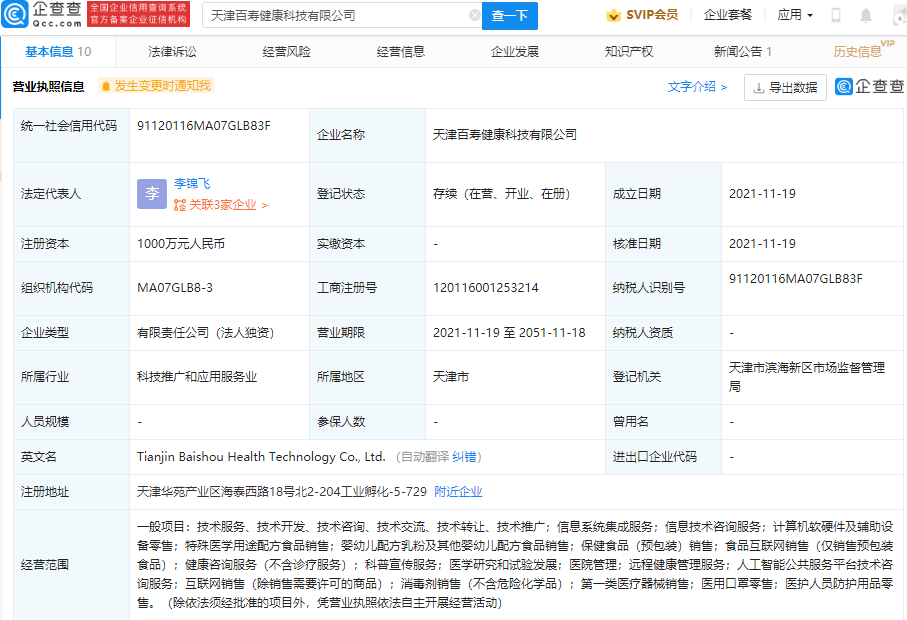Select the 成立日期 value 2021-11-19
Screen dimensions: 907x620
tap(762, 194)
